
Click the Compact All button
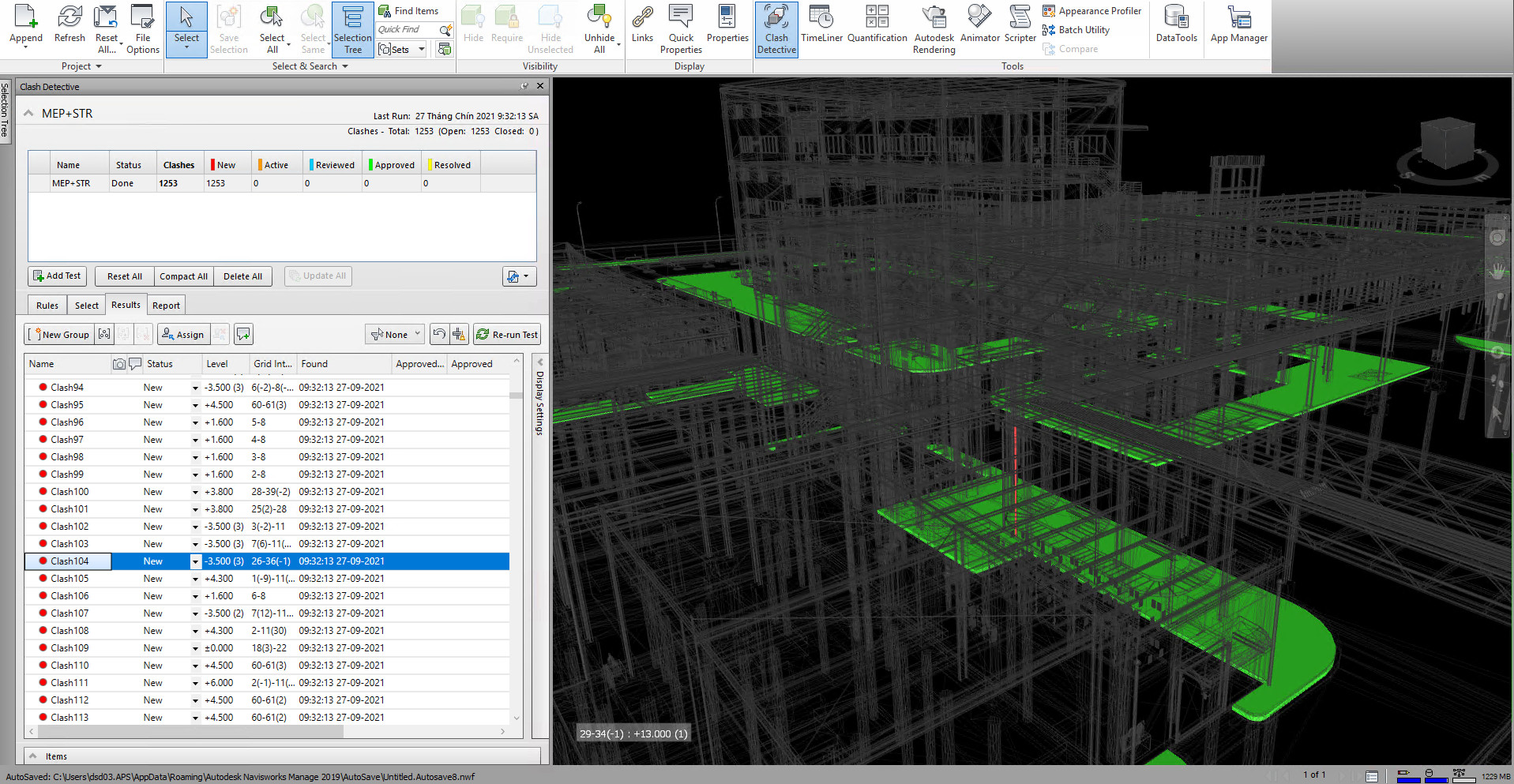click(183, 276)
